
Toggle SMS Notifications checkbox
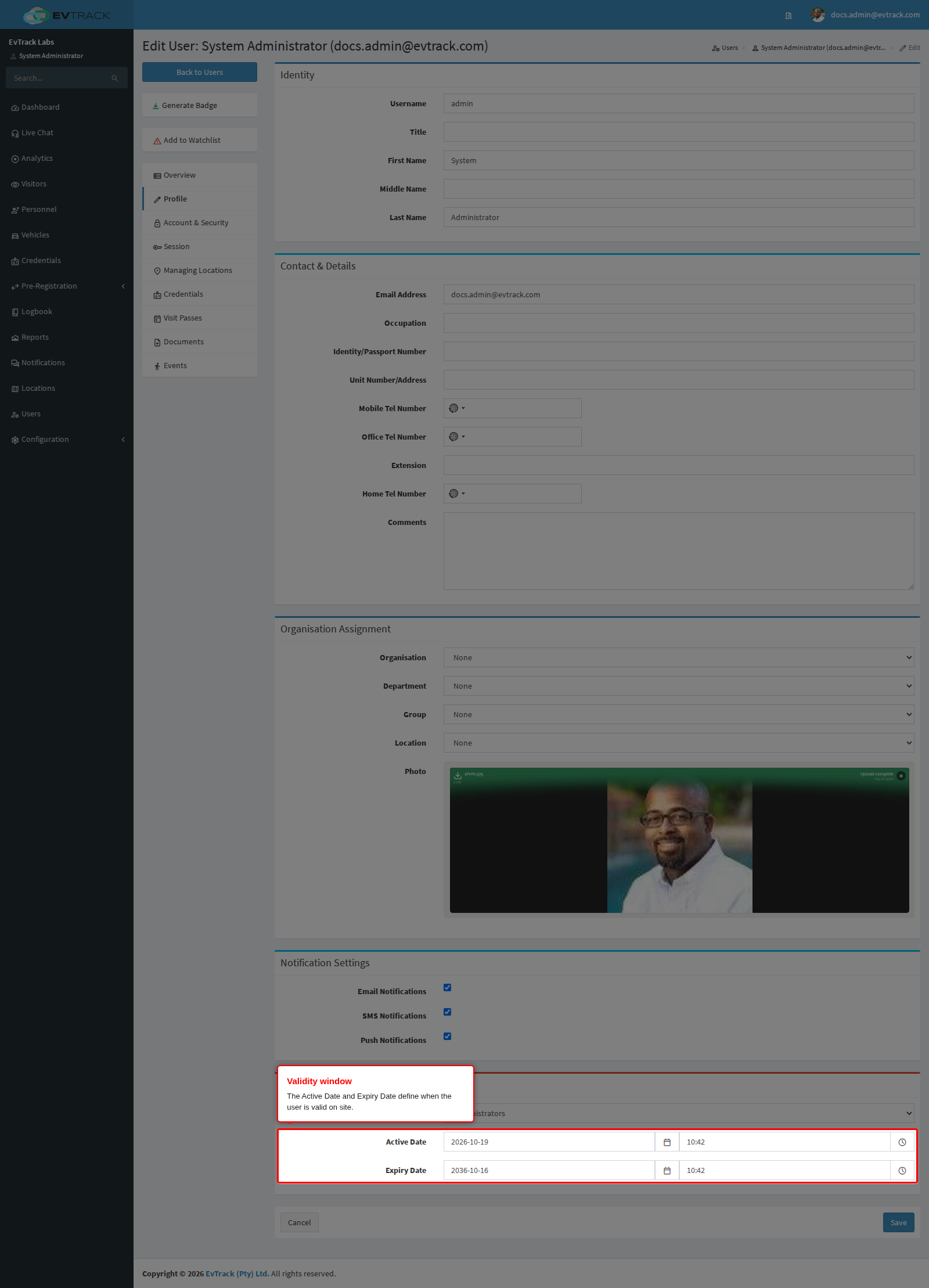click(x=447, y=1012)
